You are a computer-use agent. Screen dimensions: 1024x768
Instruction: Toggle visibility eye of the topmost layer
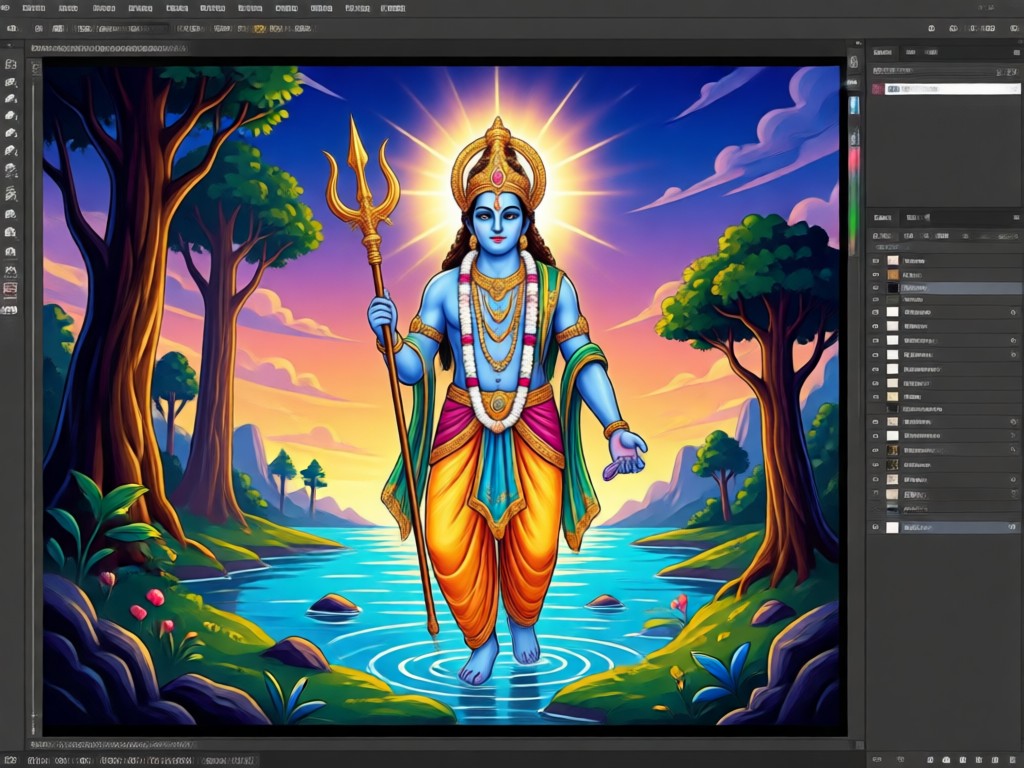point(876,261)
